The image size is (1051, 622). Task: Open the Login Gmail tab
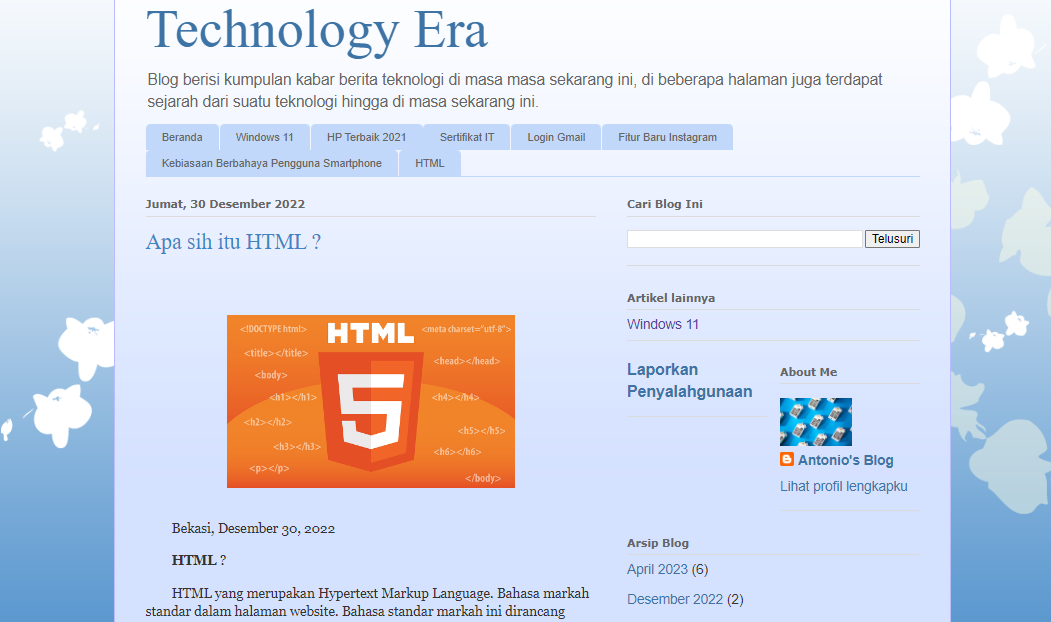coord(556,137)
